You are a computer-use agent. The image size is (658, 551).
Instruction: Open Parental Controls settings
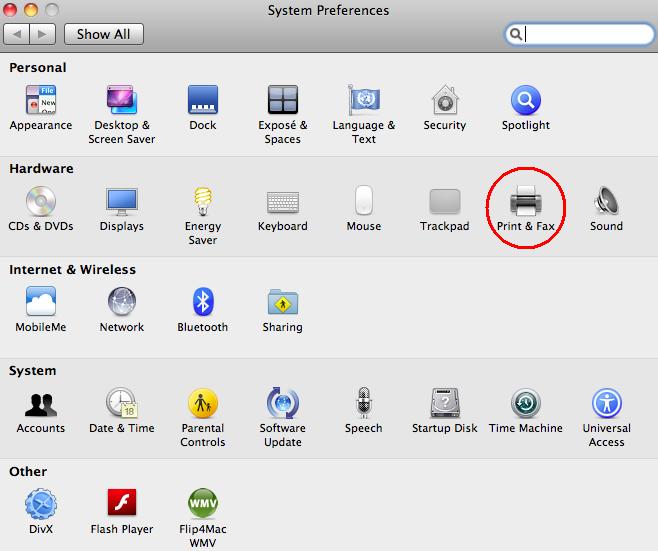coord(203,404)
